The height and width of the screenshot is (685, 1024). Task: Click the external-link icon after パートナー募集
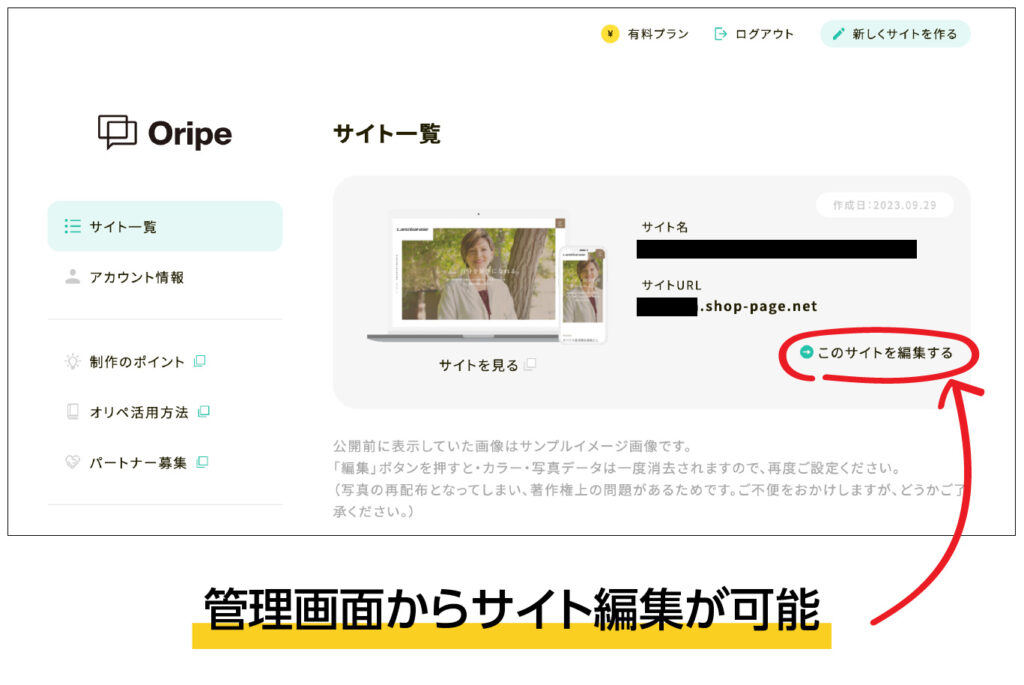[x=201, y=462]
